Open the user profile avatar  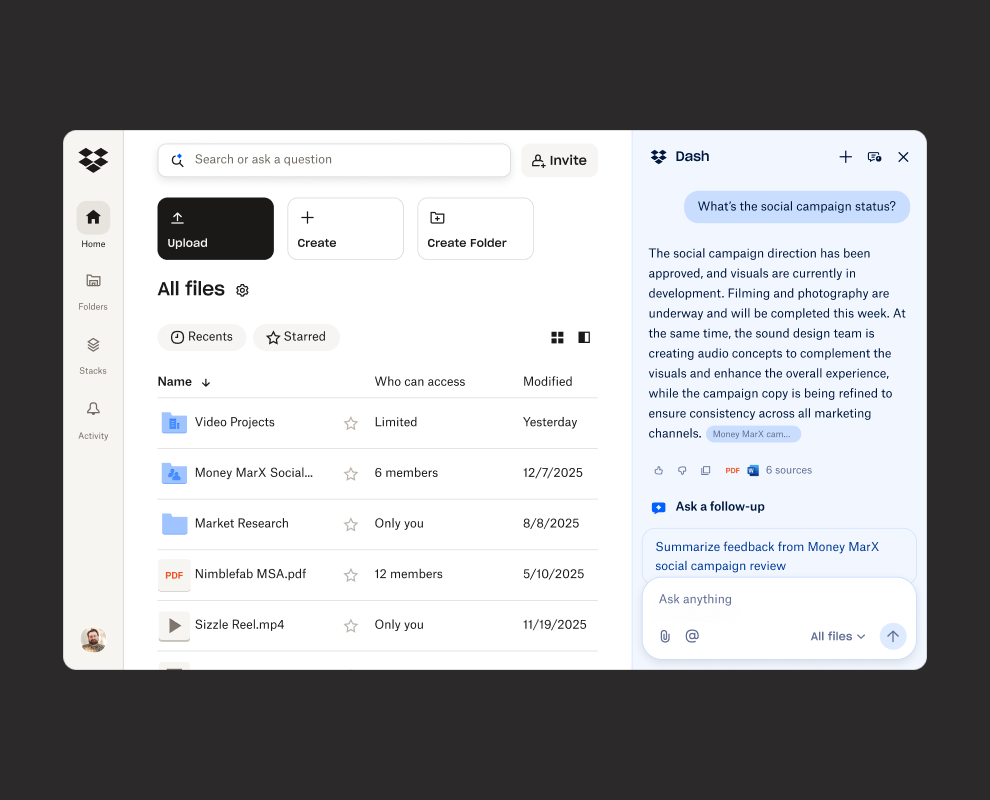pos(93,639)
